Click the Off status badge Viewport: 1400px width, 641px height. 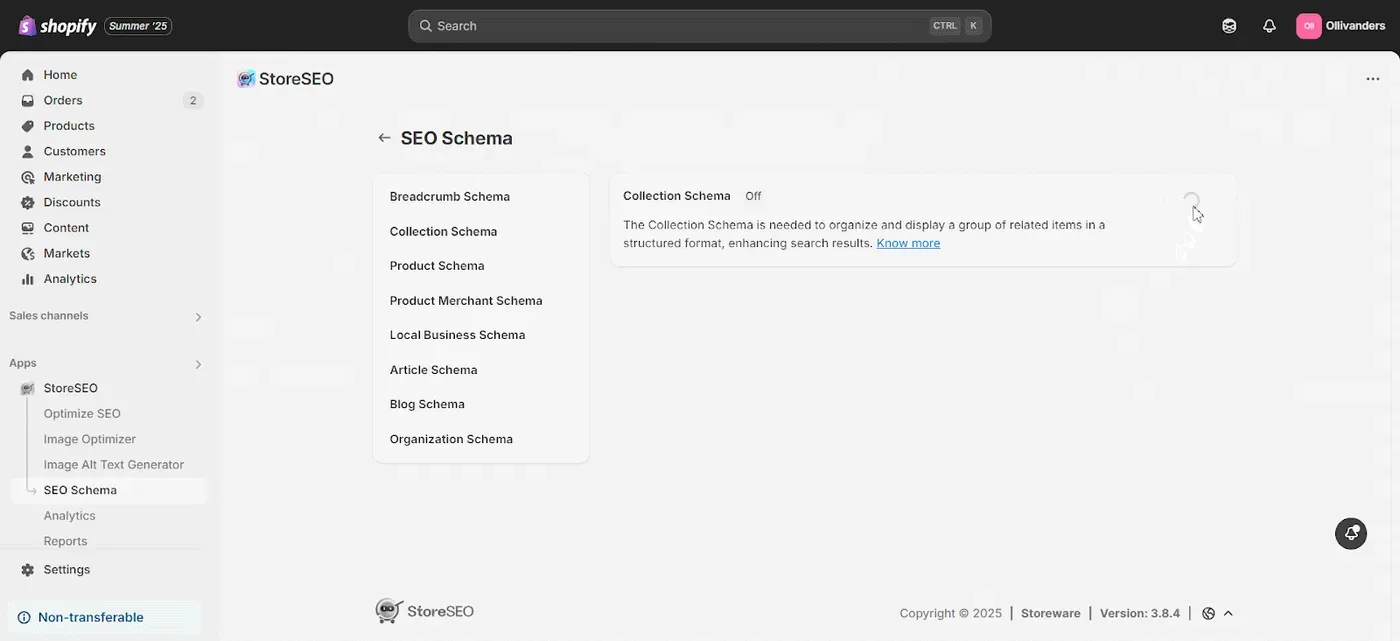753,196
